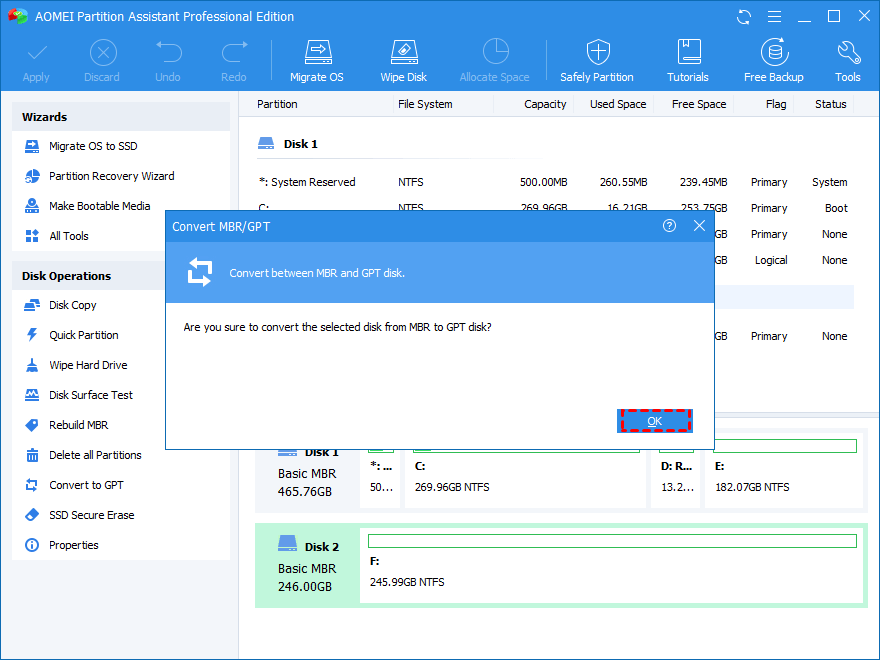880x660 pixels.
Task: Select the Free Space column header
Action: (698, 104)
